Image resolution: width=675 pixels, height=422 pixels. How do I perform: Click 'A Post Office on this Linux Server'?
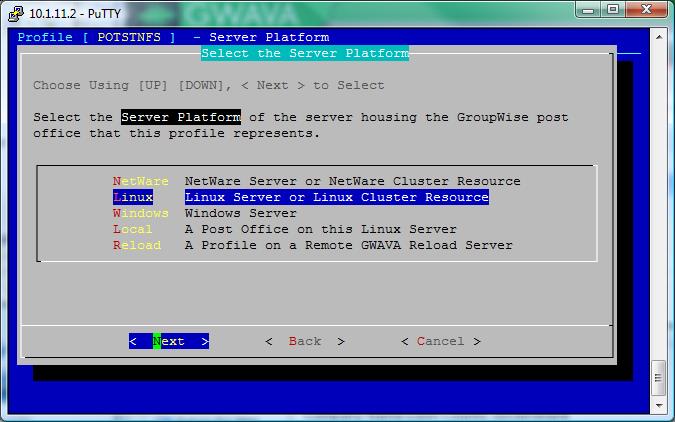tap(321, 229)
